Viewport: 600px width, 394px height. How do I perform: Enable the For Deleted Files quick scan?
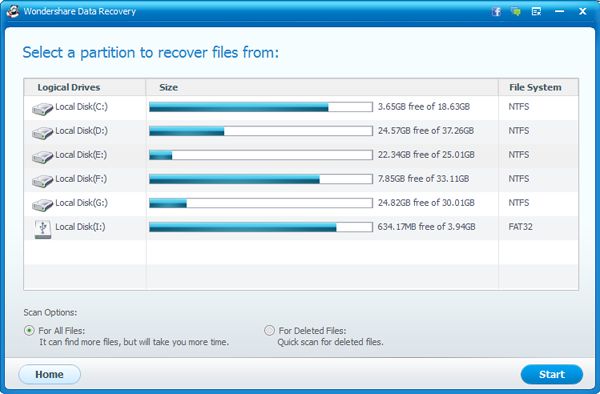tap(269, 331)
